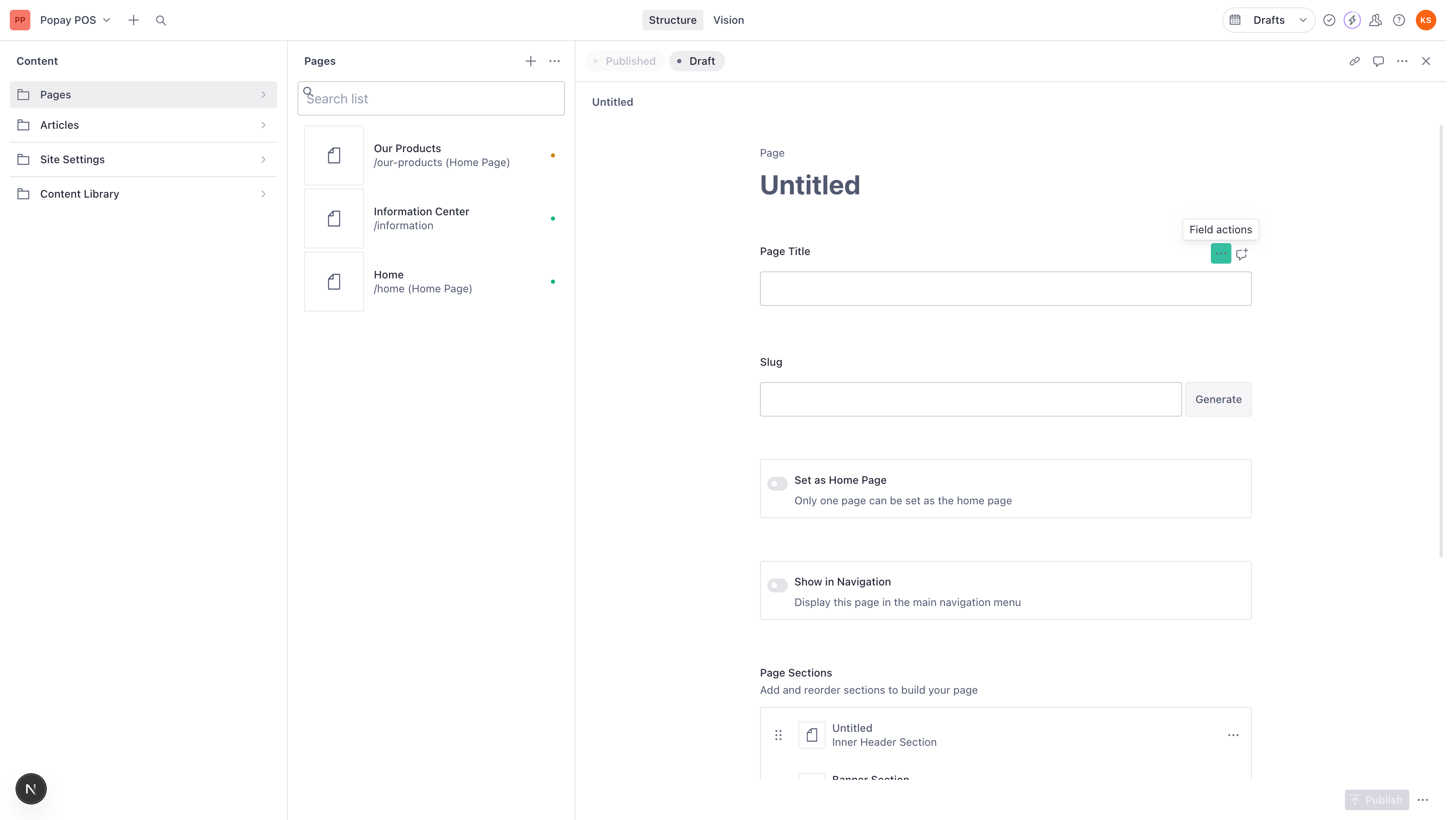Grab the Inner Header Section drag handle

[x=778, y=735]
